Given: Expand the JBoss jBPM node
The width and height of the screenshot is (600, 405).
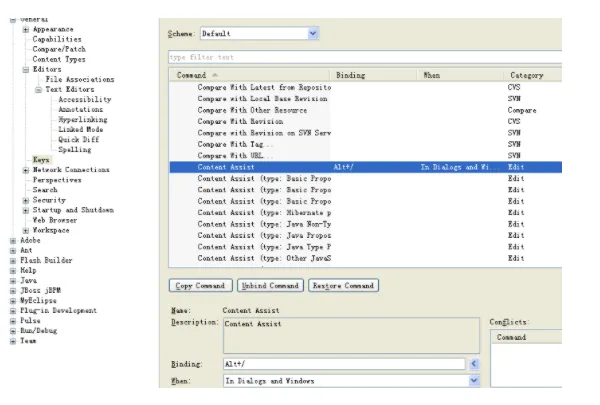Looking at the screenshot, I should 13,291.
